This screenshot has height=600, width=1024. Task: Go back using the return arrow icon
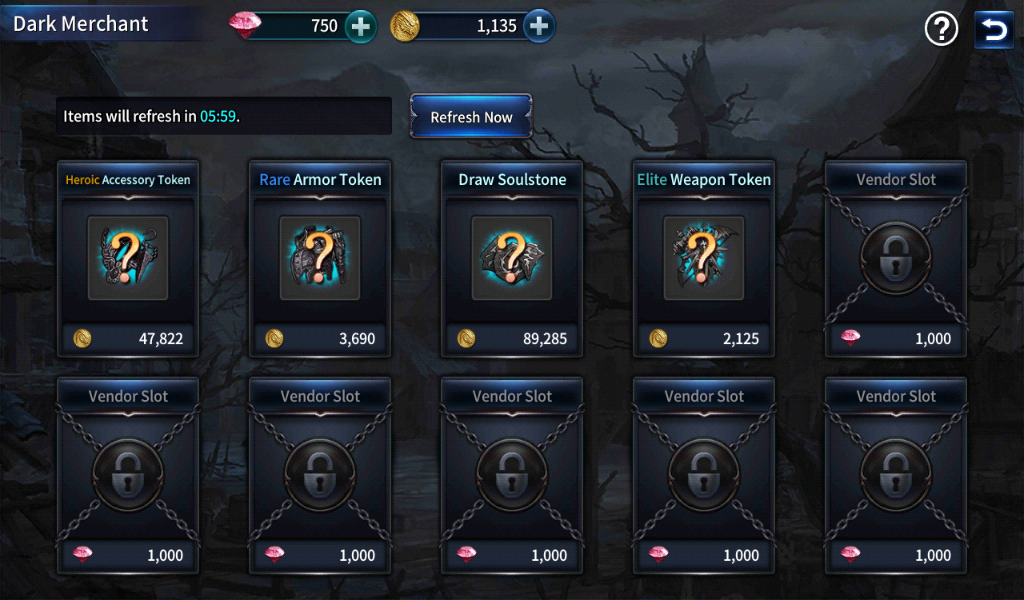994,30
